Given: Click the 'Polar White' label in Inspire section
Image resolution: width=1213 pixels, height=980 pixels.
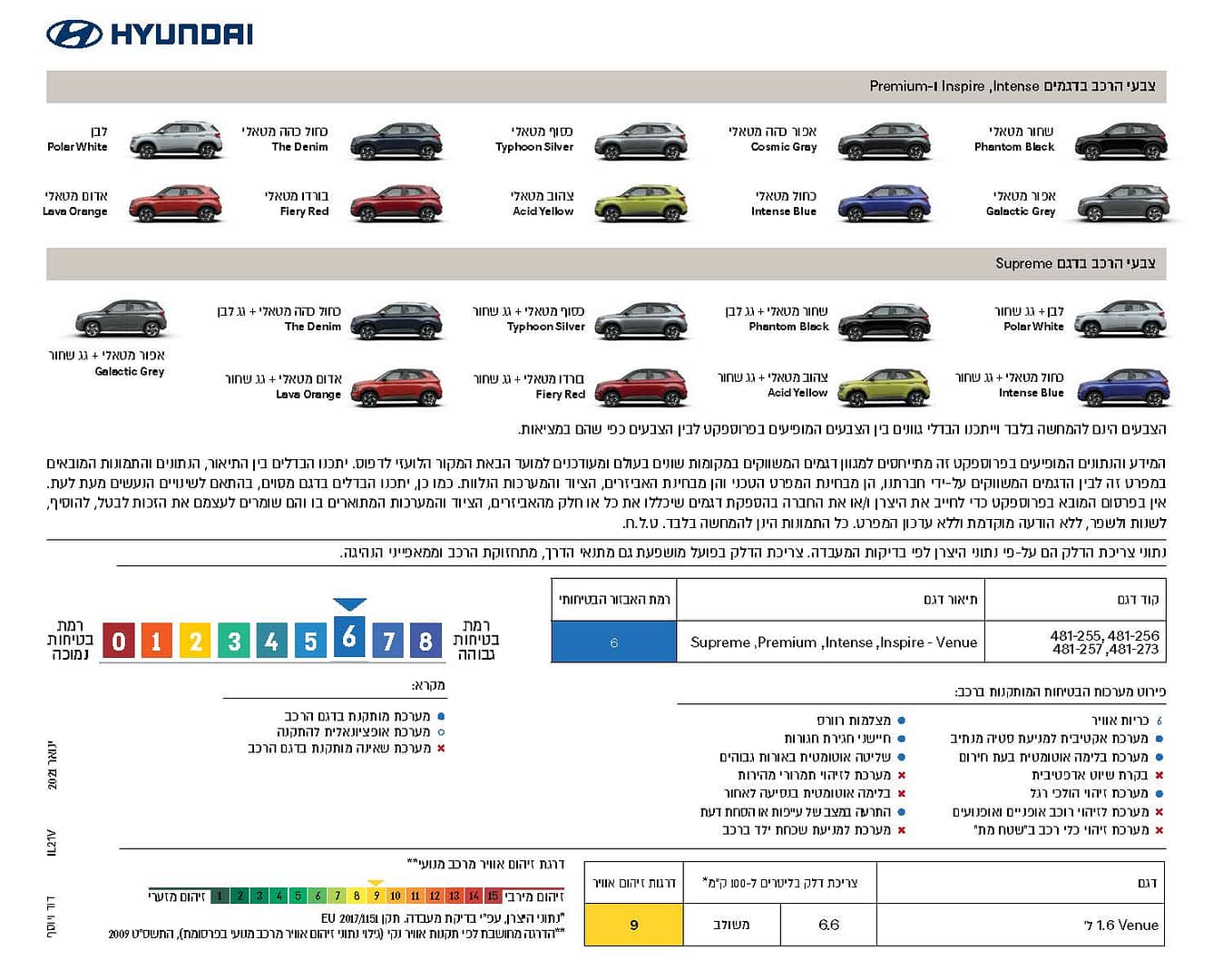Looking at the screenshot, I should [77, 147].
